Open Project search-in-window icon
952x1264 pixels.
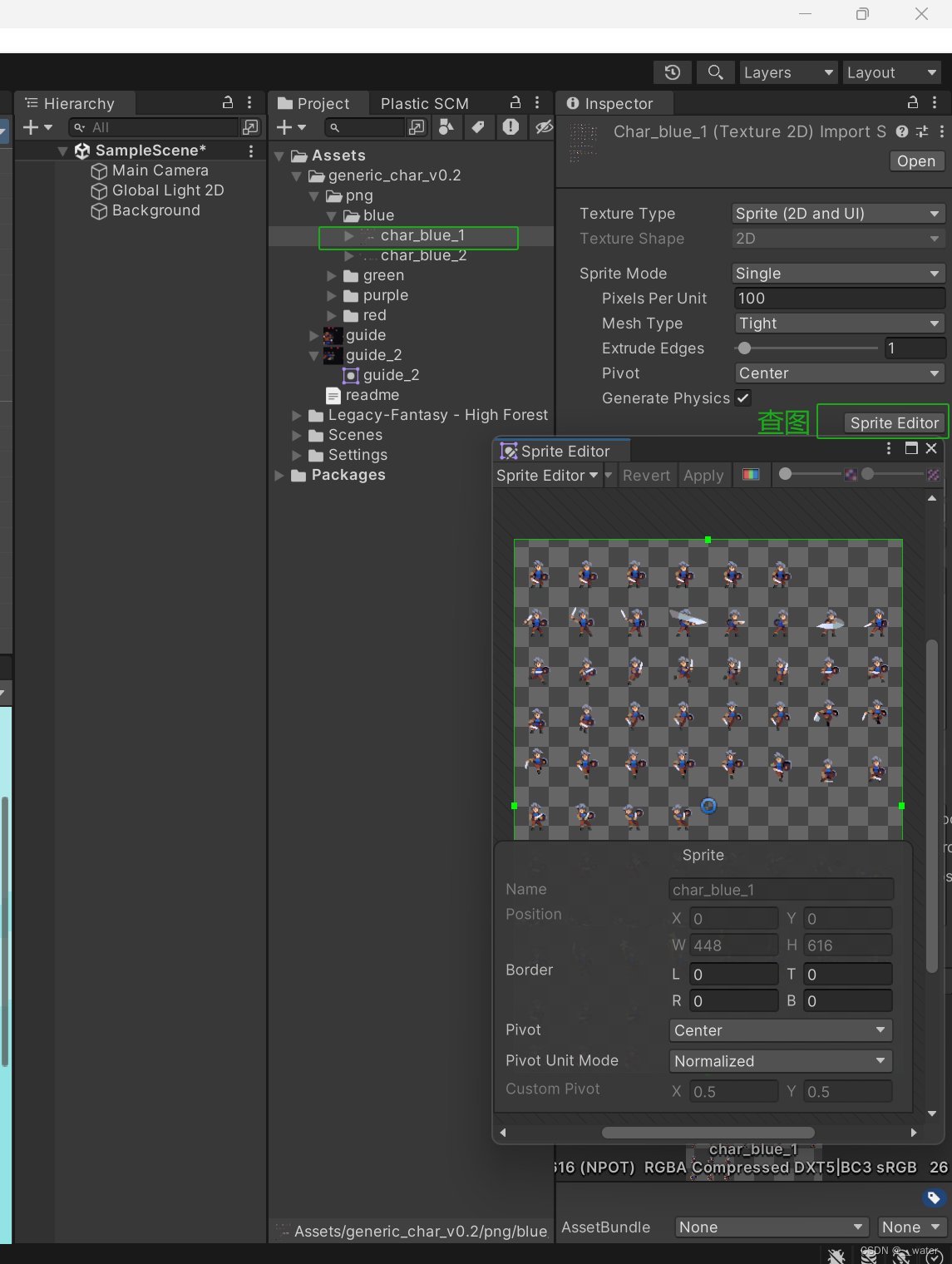[x=417, y=127]
